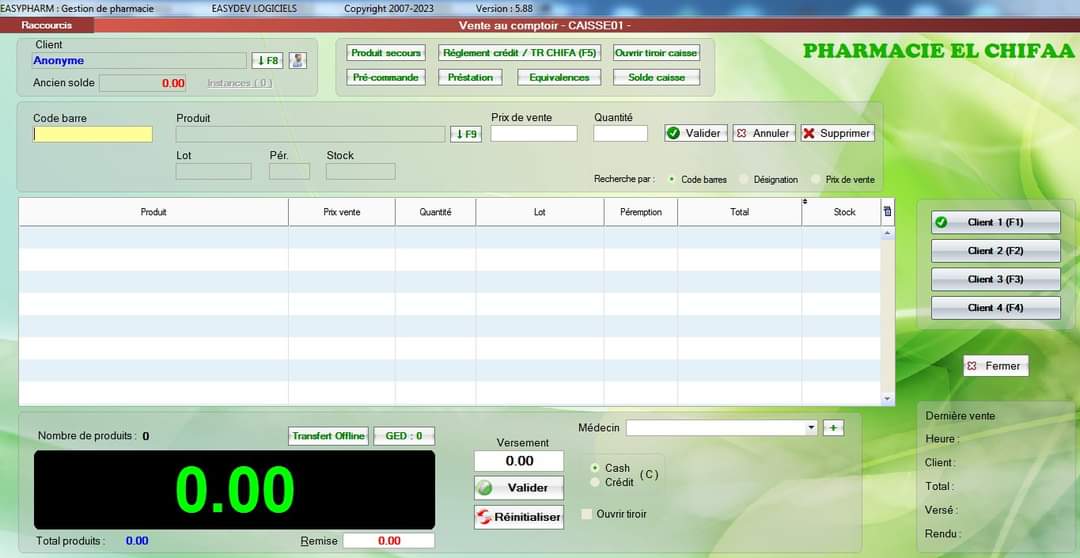Click the Transfert Offline button

(x=329, y=436)
